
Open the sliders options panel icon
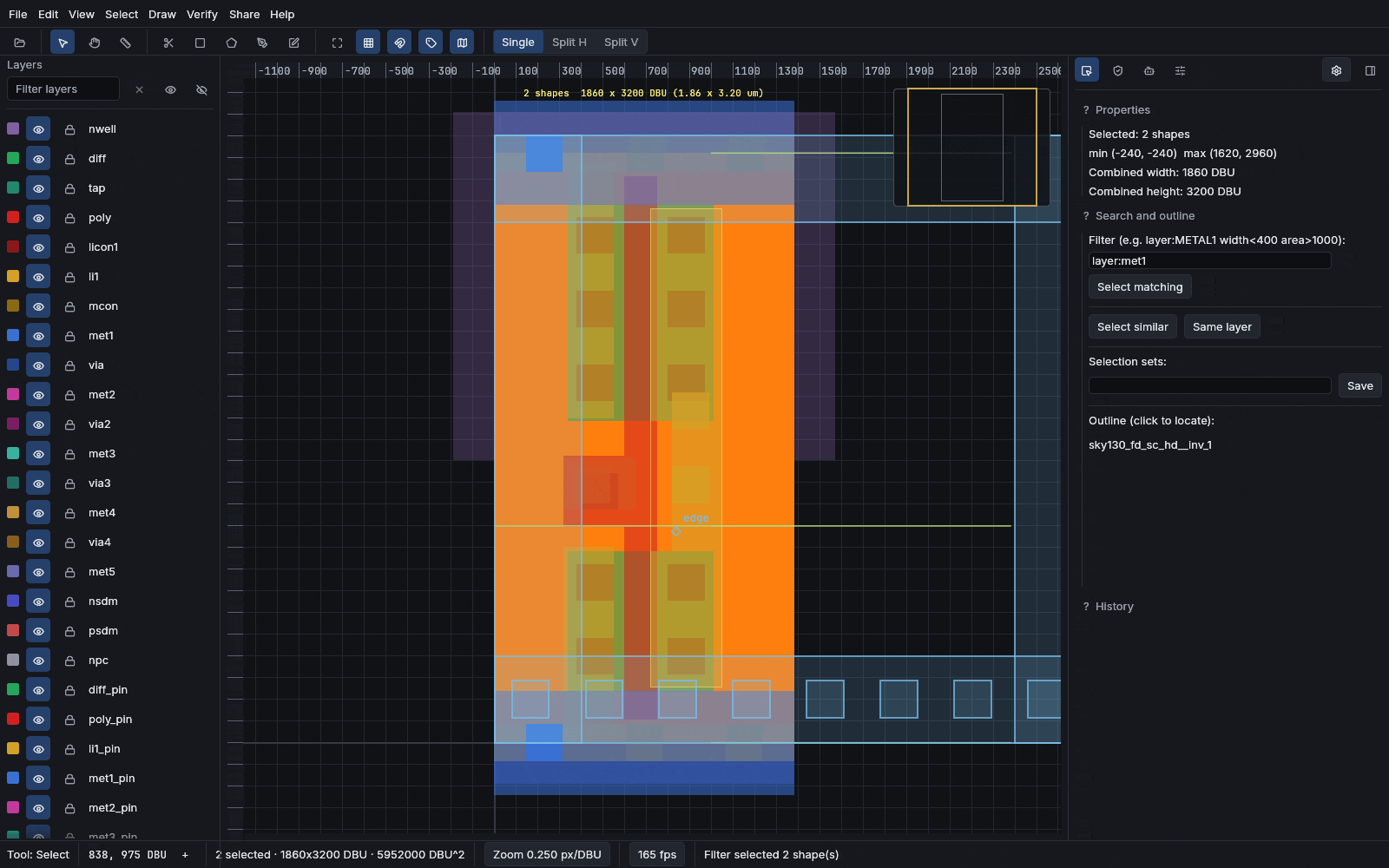pyautogui.click(x=1181, y=70)
